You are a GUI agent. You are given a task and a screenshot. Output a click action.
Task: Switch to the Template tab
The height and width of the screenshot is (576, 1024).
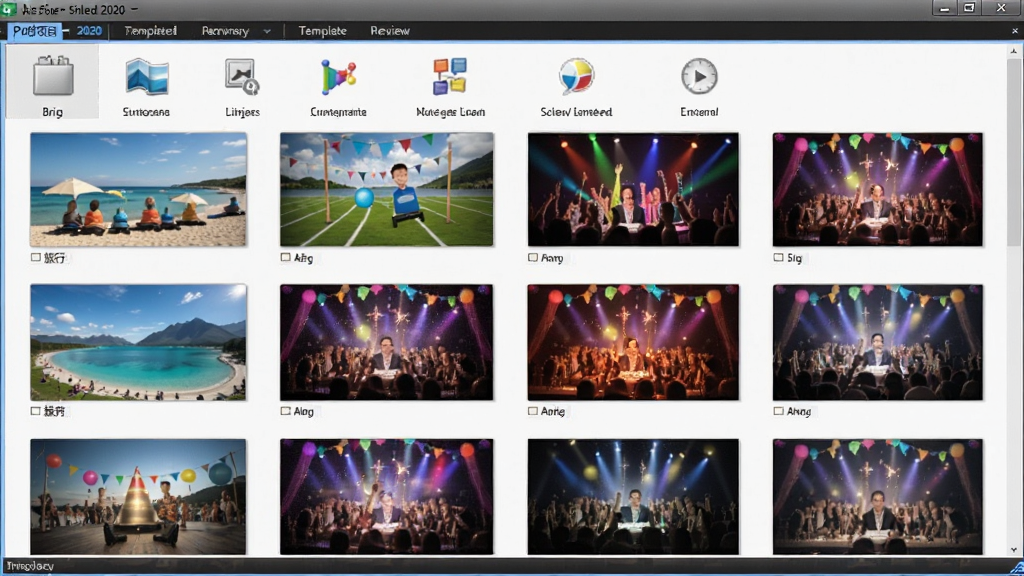323,31
